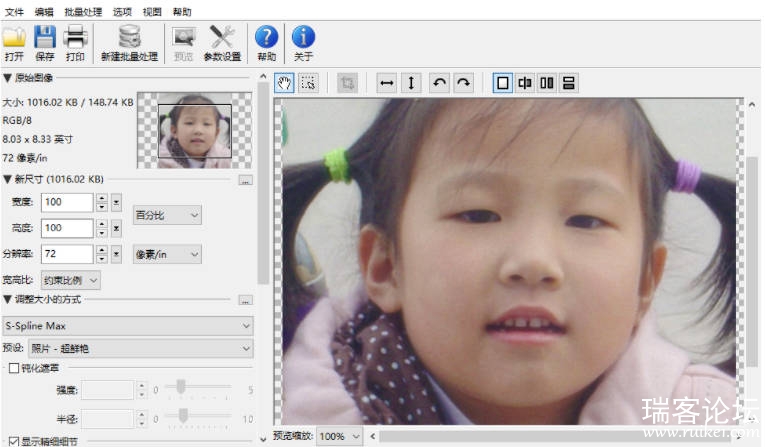
Task: Click the ellipsis button in 新尺寸 header
Action: [245, 180]
